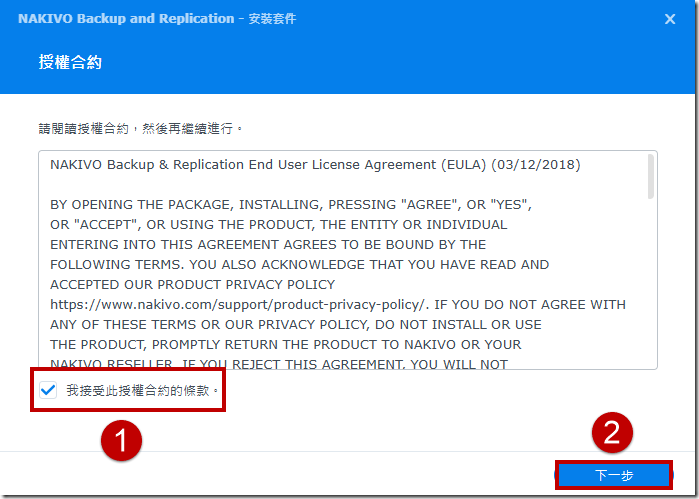Click the 'THE PRODUCT, PROMPTLY RETURN' line
699x499 pixels.
(x=286, y=344)
